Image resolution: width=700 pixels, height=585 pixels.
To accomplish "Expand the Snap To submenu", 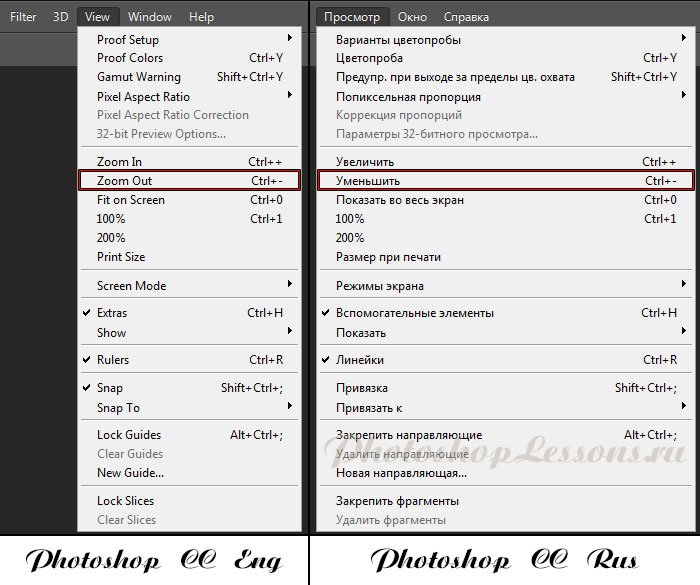I will click(x=189, y=408).
